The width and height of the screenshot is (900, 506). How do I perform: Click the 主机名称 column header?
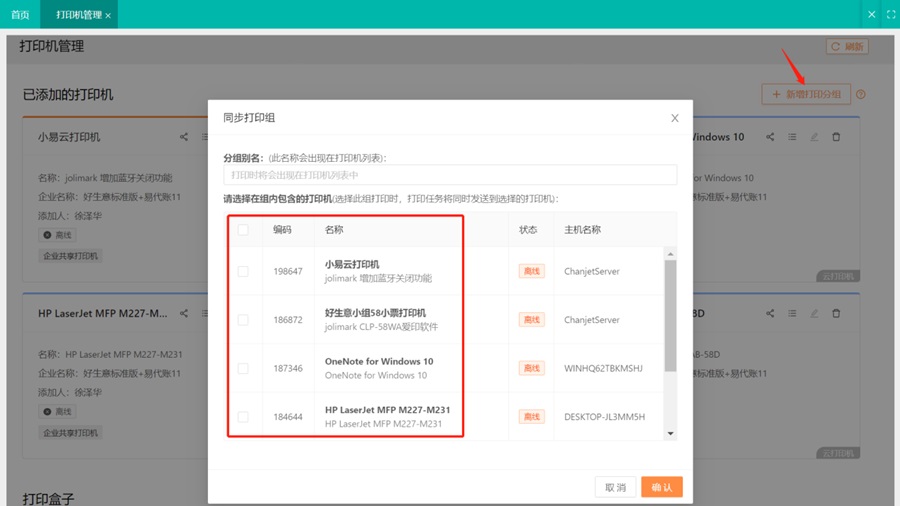[583, 229]
